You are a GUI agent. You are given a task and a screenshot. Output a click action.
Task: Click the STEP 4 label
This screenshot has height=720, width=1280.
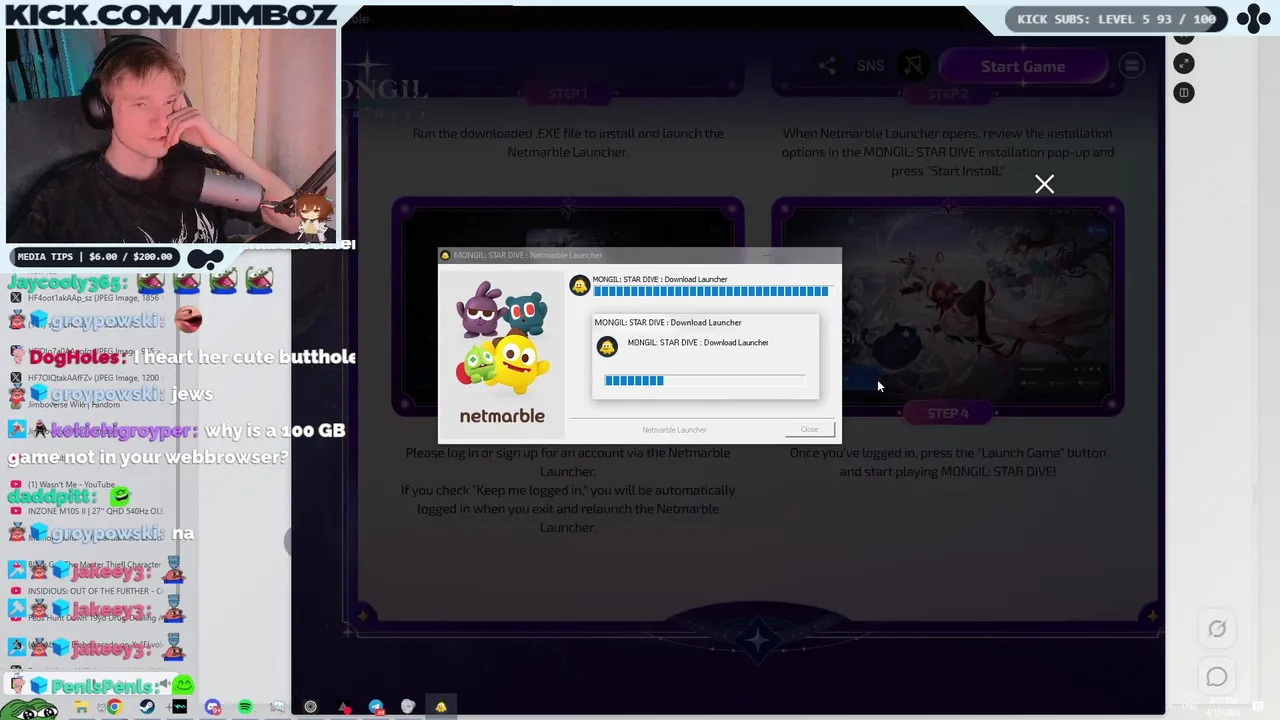click(x=947, y=413)
